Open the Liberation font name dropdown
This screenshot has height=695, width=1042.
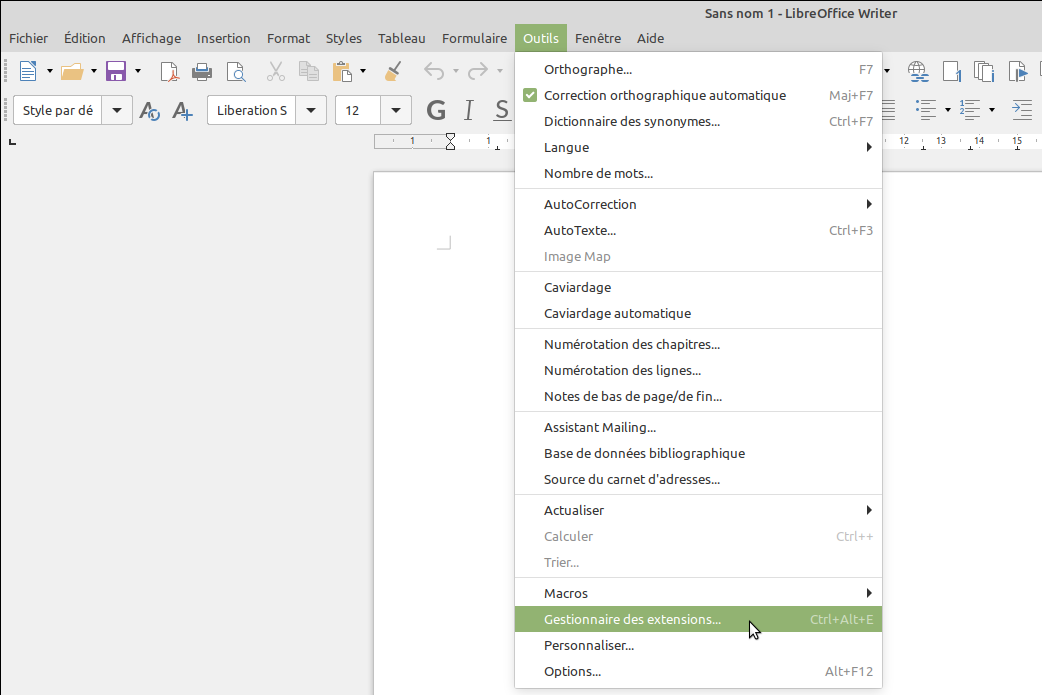pyautogui.click(x=311, y=110)
